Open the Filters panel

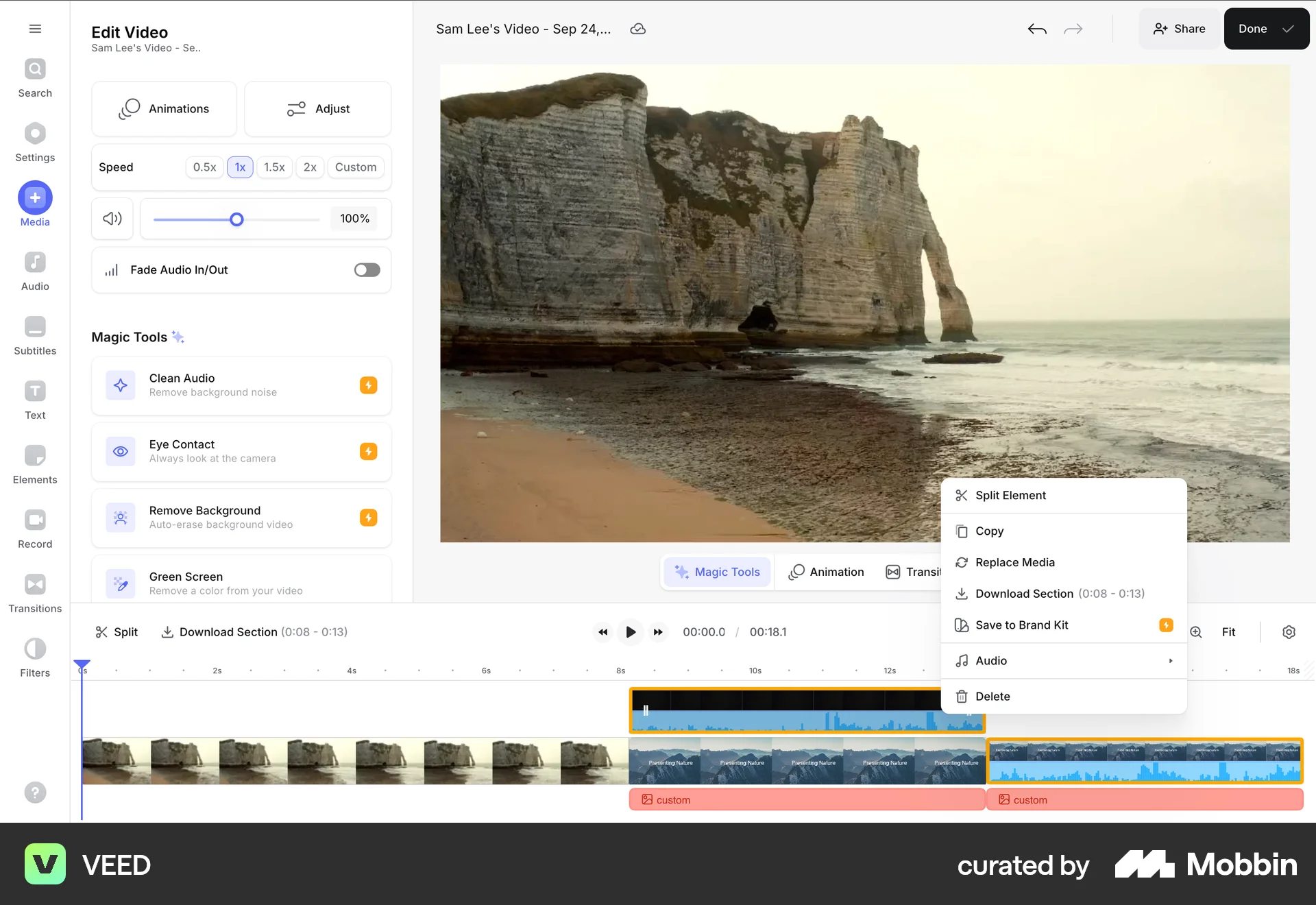34,656
